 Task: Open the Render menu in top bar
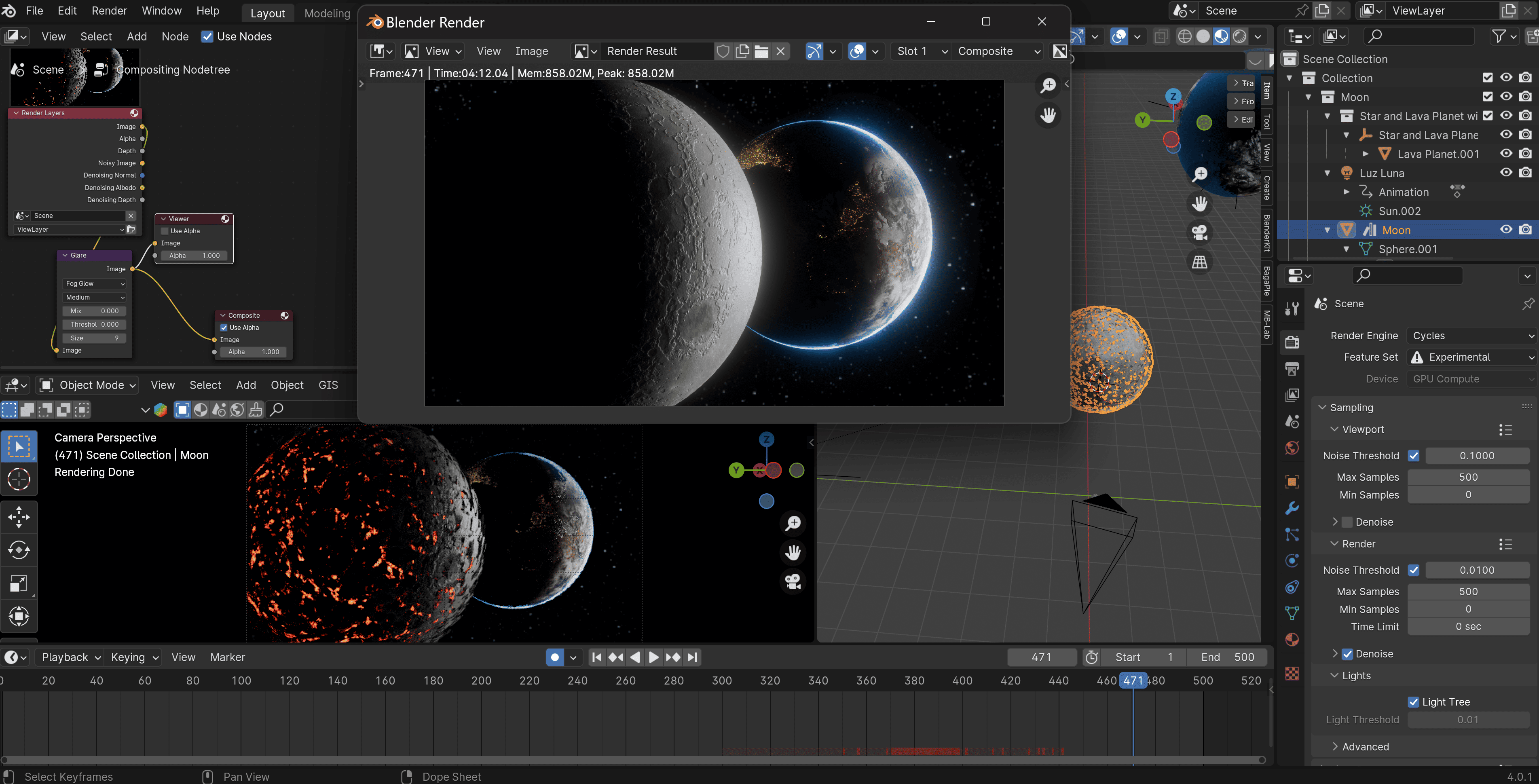109,11
